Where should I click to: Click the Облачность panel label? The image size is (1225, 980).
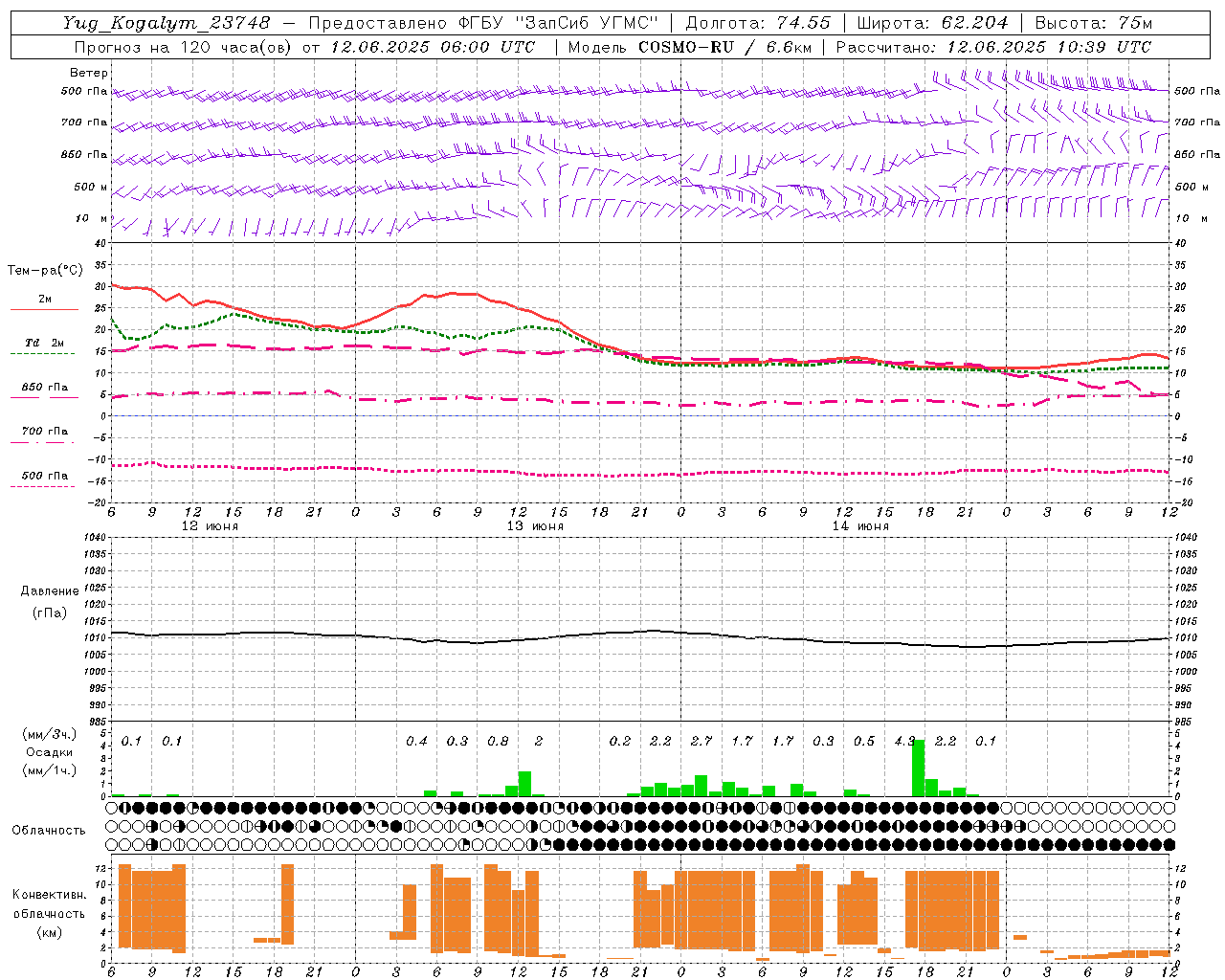49,830
